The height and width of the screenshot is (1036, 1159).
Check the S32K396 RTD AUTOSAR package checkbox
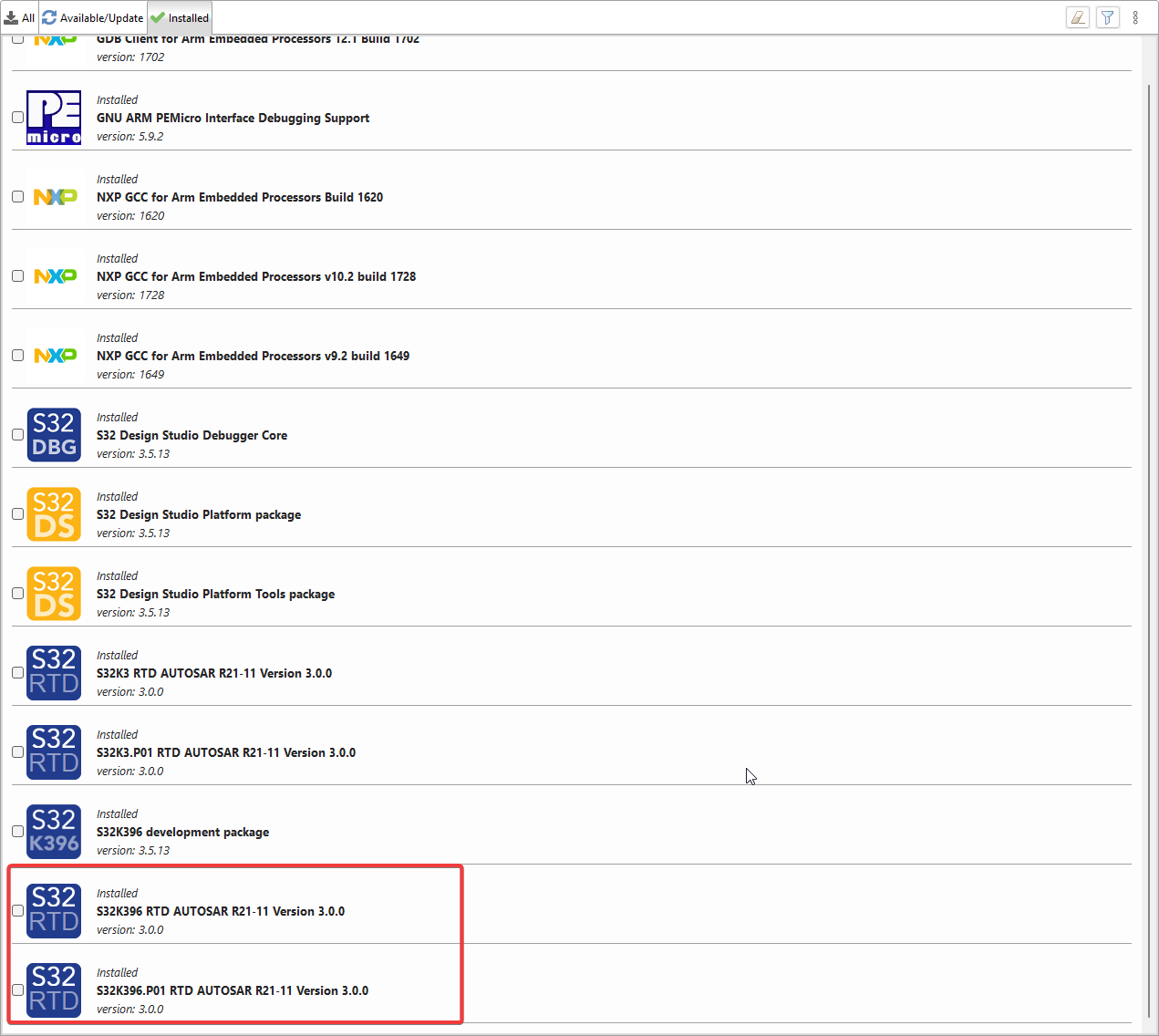17,910
